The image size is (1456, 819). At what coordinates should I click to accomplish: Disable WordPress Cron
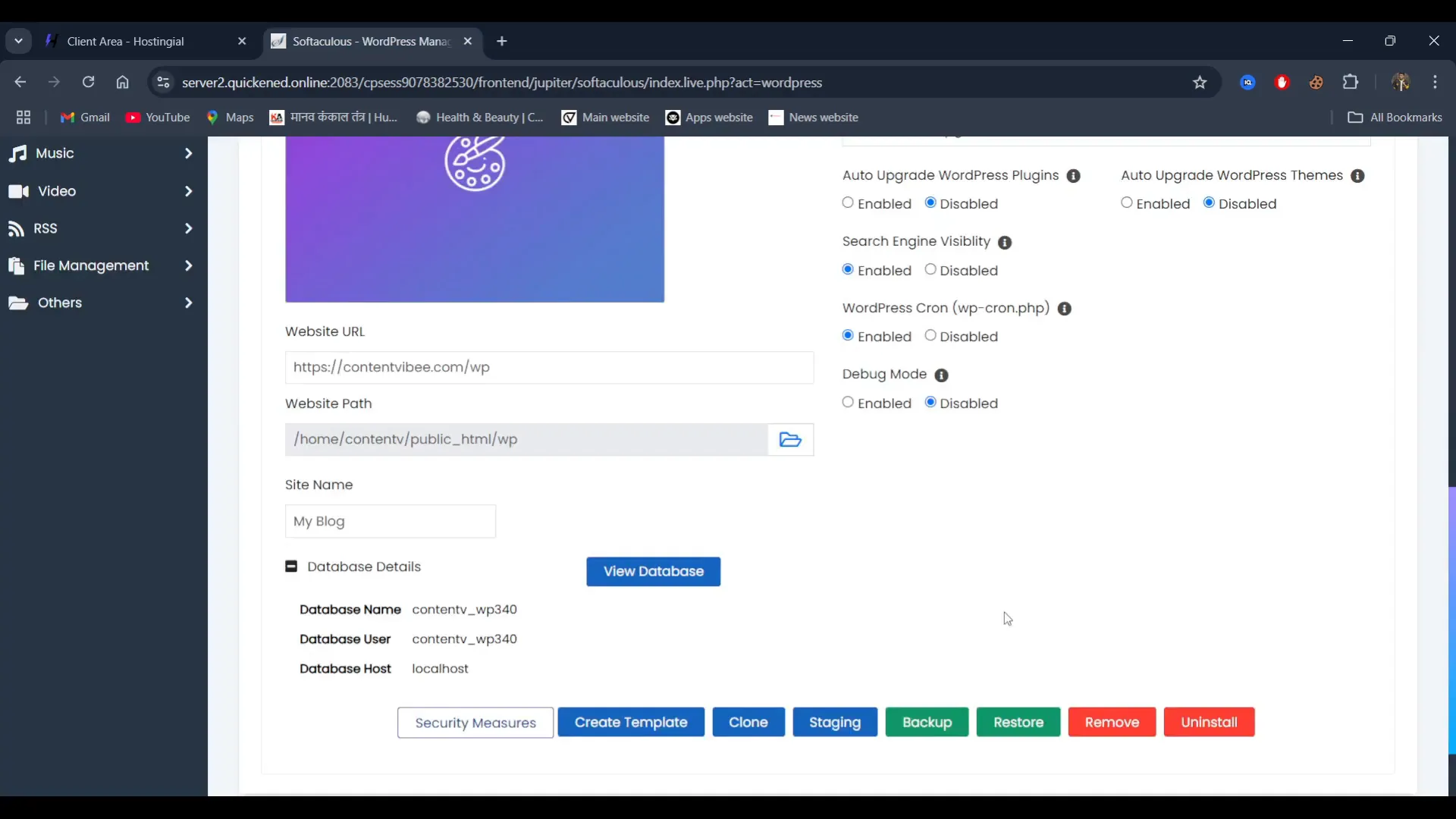[x=930, y=336]
